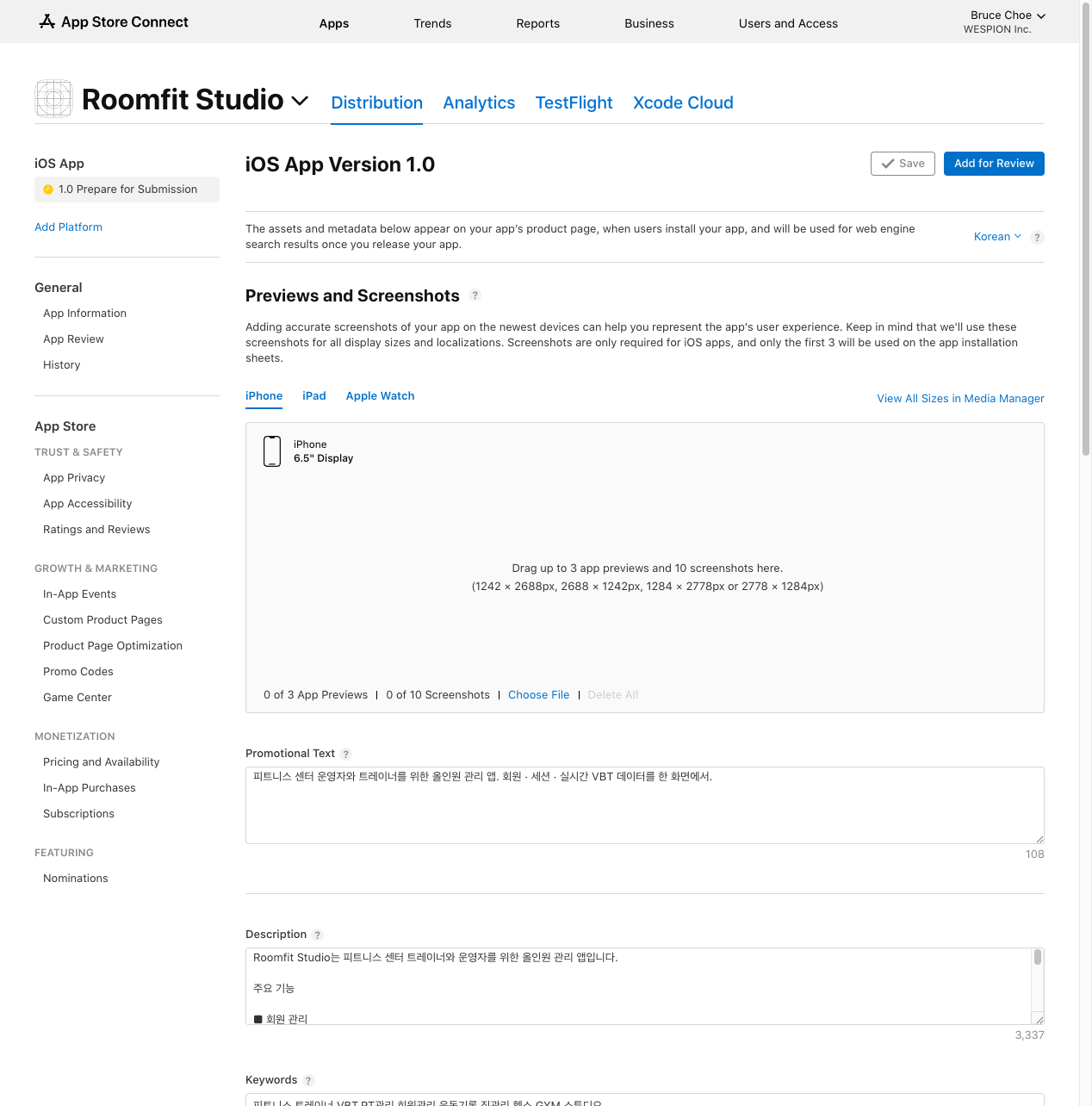Click the Roomfit Studio app placeholder icon

(53, 99)
